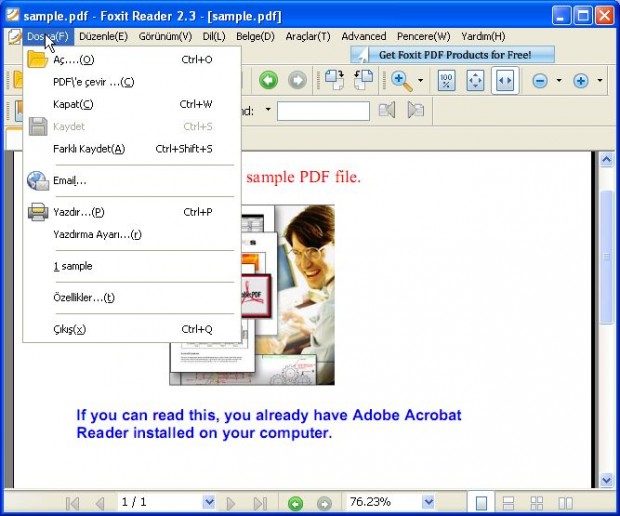Open Özellikler...(t) document properties

tap(132, 298)
